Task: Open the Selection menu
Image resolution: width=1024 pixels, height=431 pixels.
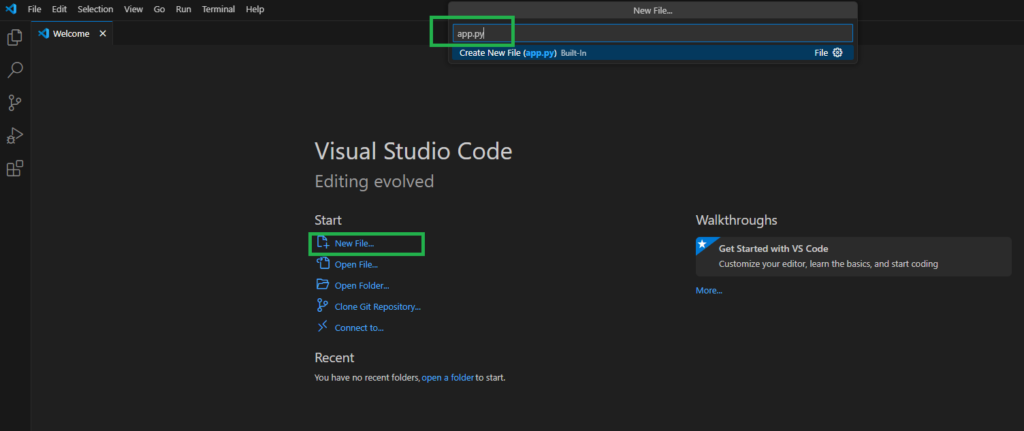Action: (x=95, y=9)
